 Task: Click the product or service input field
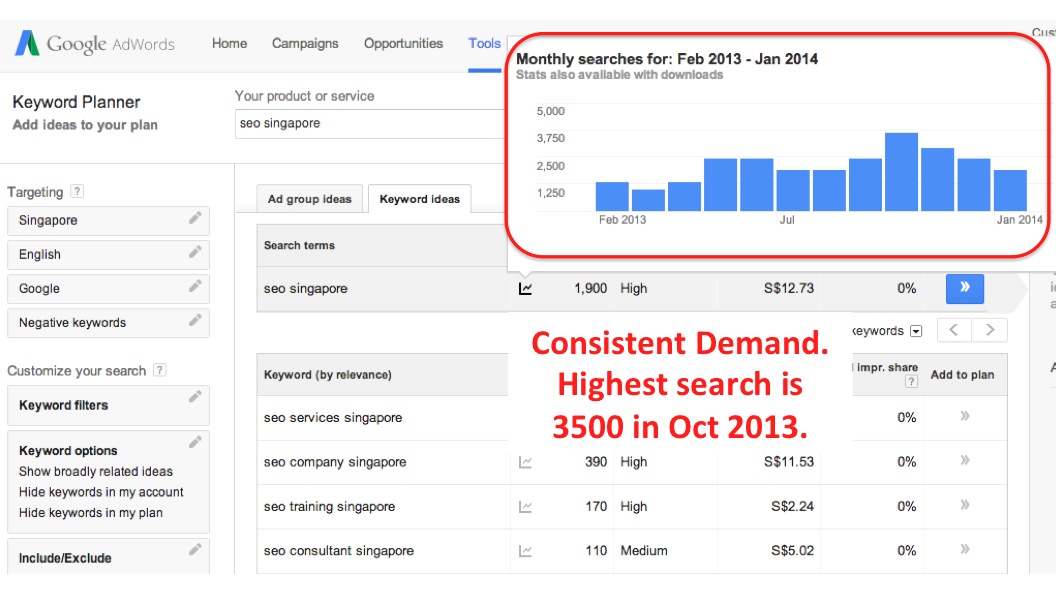370,124
